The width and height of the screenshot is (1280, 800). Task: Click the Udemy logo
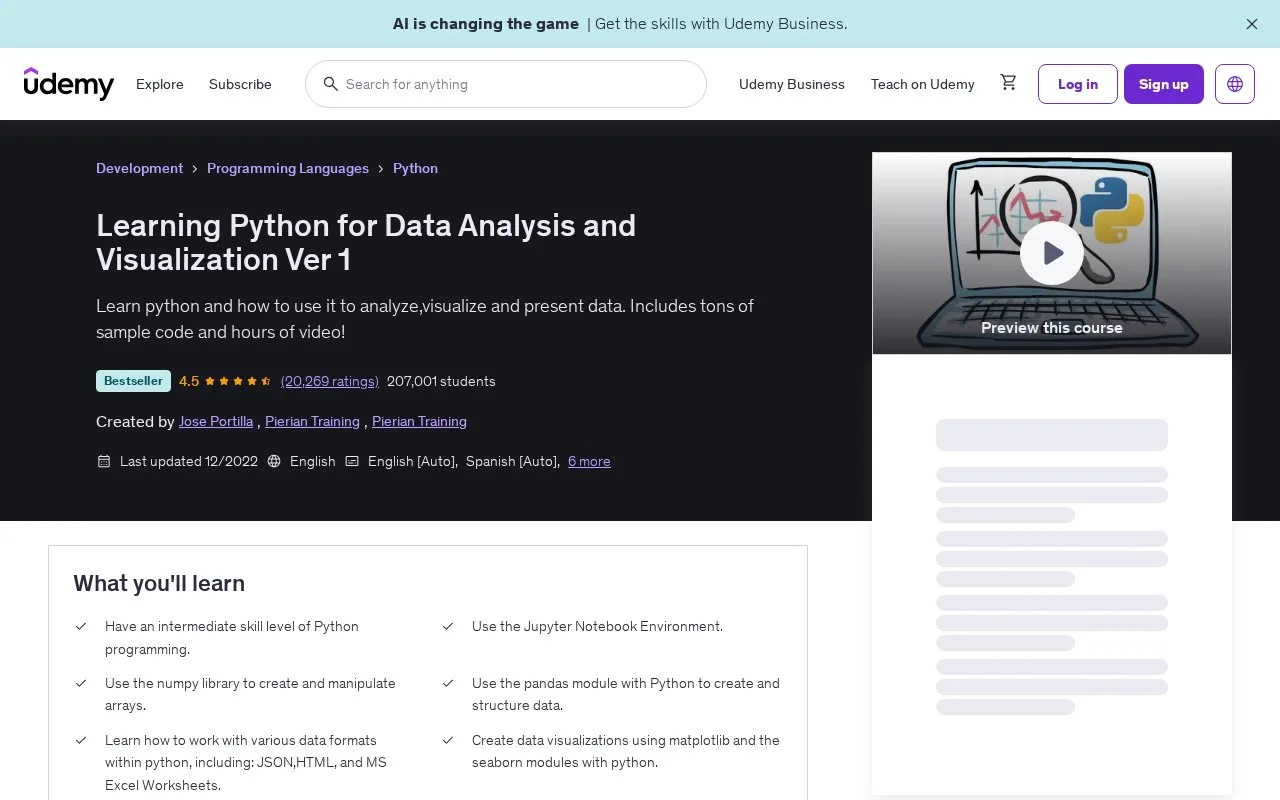click(x=69, y=84)
